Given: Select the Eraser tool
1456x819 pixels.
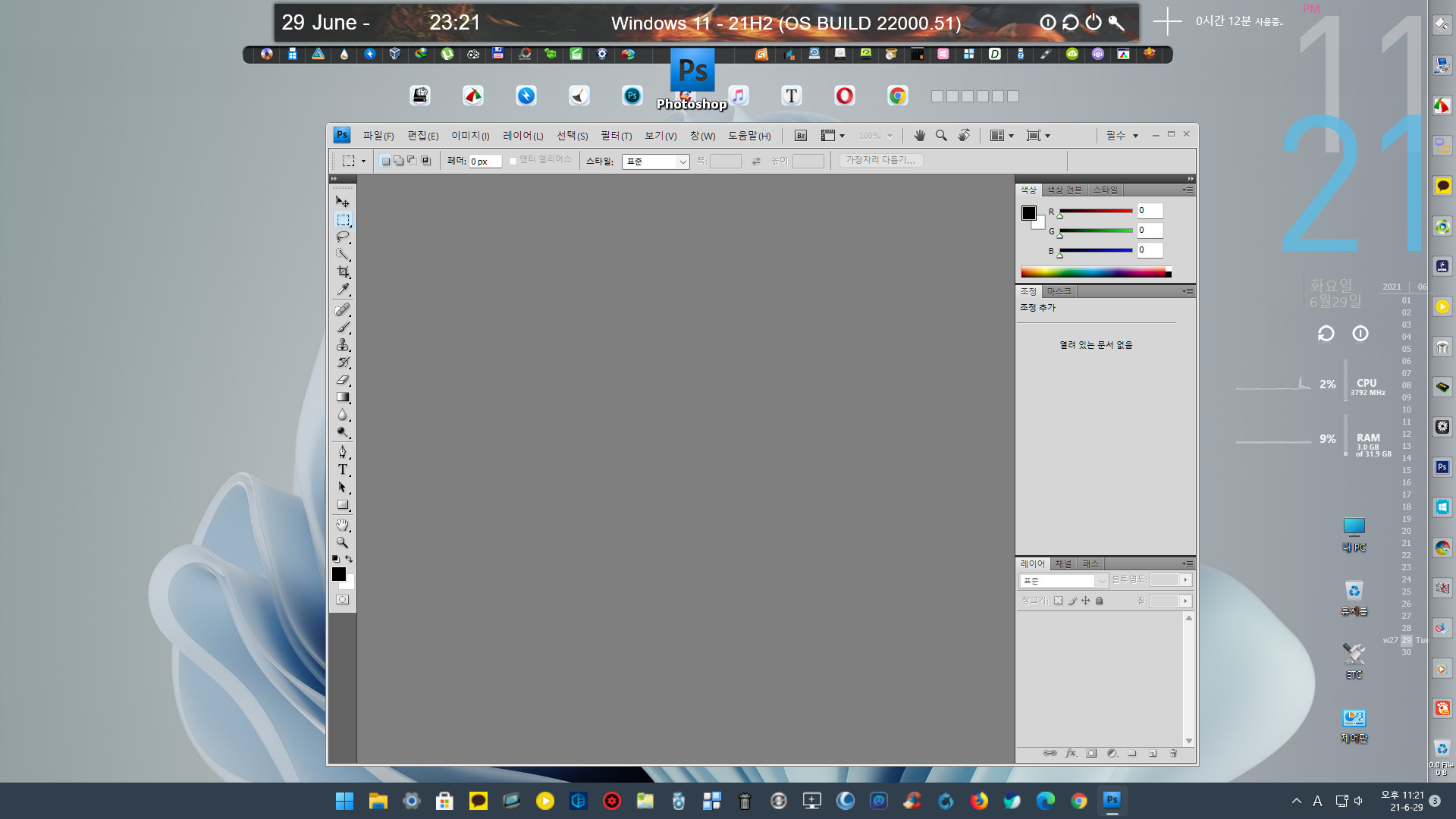Looking at the screenshot, I should point(343,380).
